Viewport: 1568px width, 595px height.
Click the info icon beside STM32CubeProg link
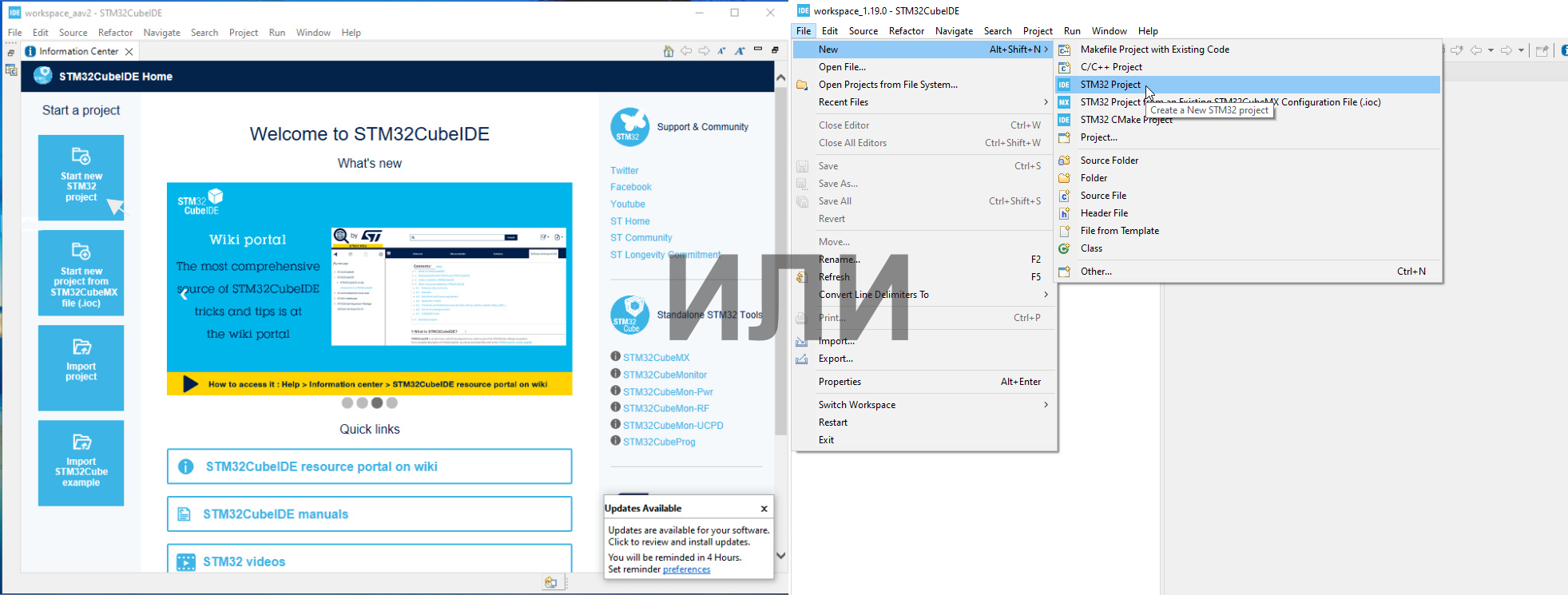coord(616,441)
